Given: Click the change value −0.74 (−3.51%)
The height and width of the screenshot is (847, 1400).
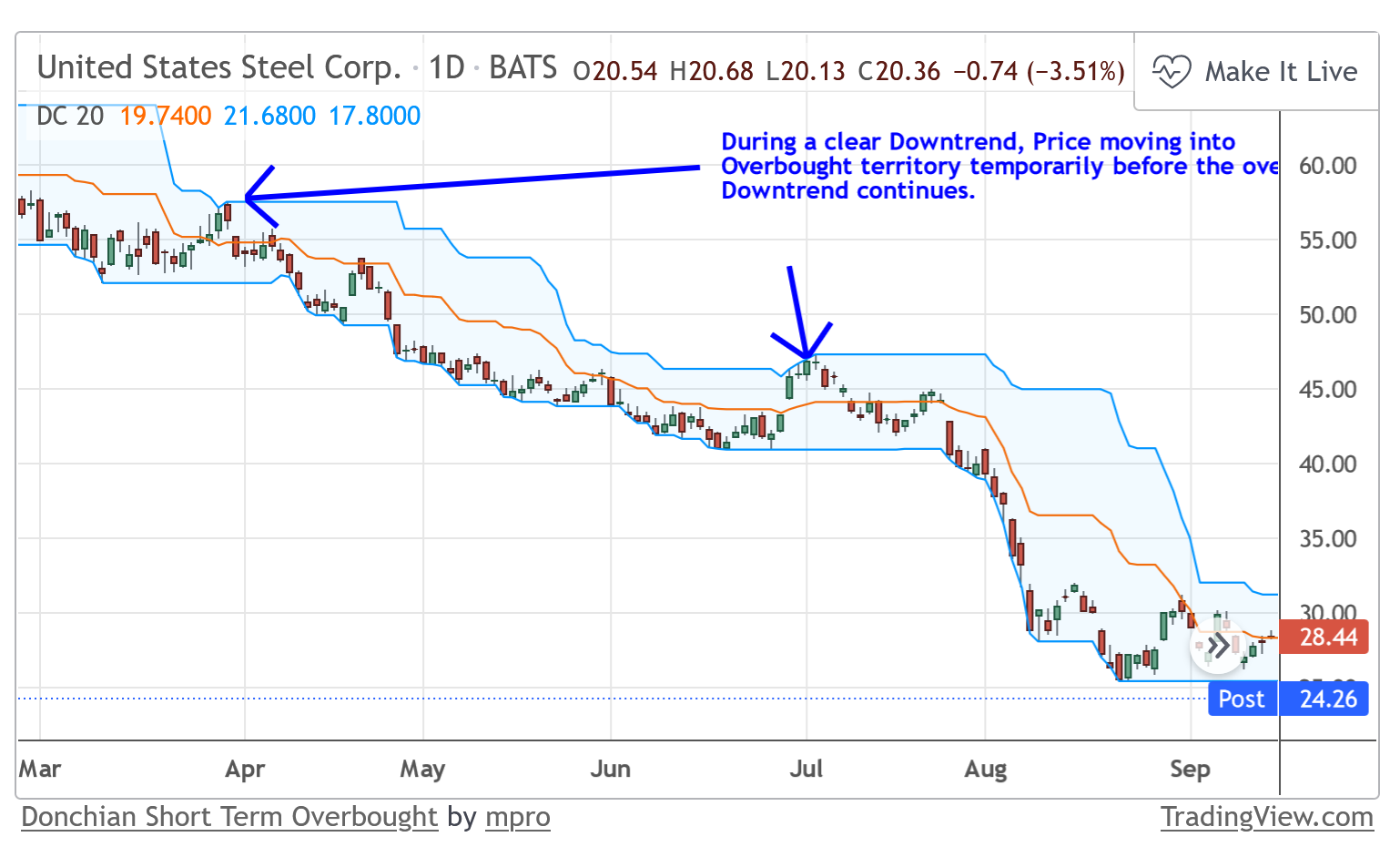Looking at the screenshot, I should (1039, 71).
